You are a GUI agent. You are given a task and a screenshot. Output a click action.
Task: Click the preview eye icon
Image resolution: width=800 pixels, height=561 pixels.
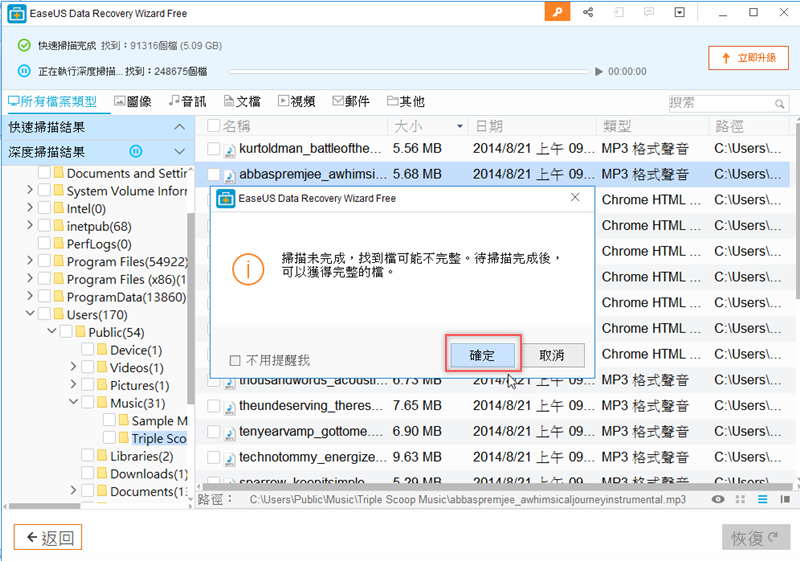718,499
